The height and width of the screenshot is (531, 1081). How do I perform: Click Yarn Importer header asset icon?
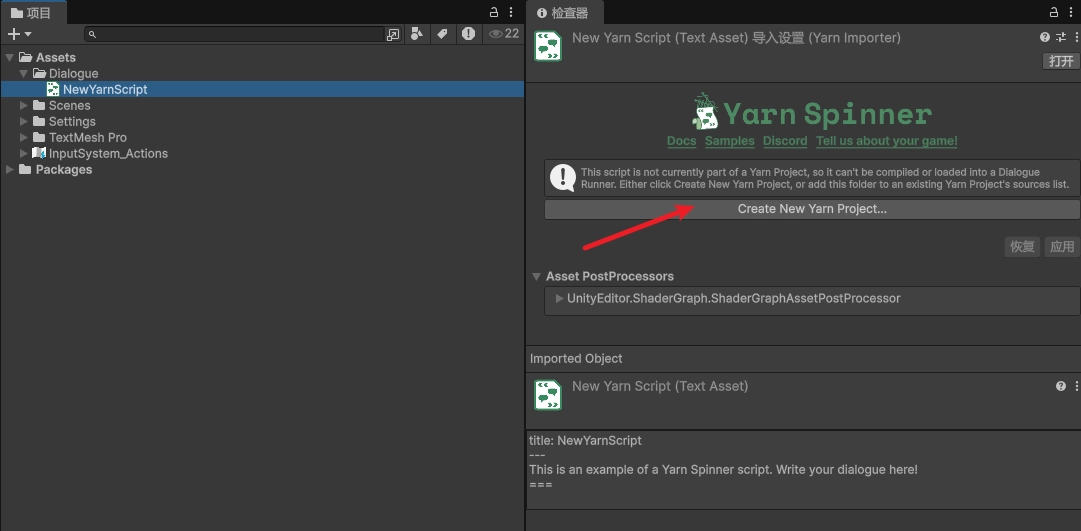pyautogui.click(x=548, y=46)
